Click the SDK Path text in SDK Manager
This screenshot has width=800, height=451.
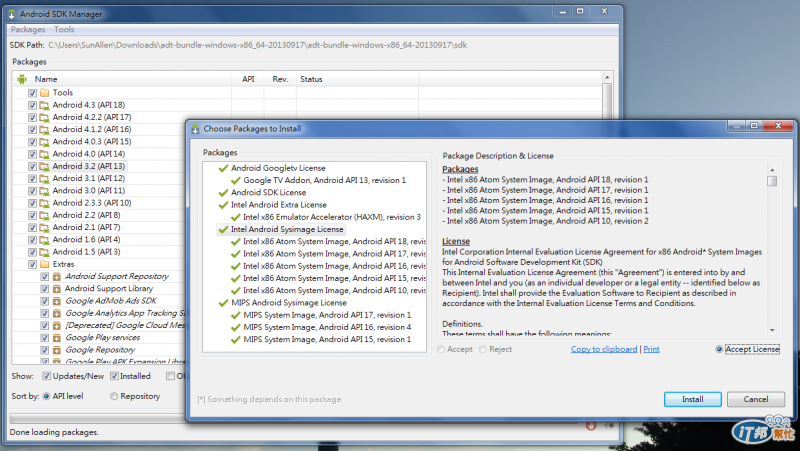coord(258,45)
